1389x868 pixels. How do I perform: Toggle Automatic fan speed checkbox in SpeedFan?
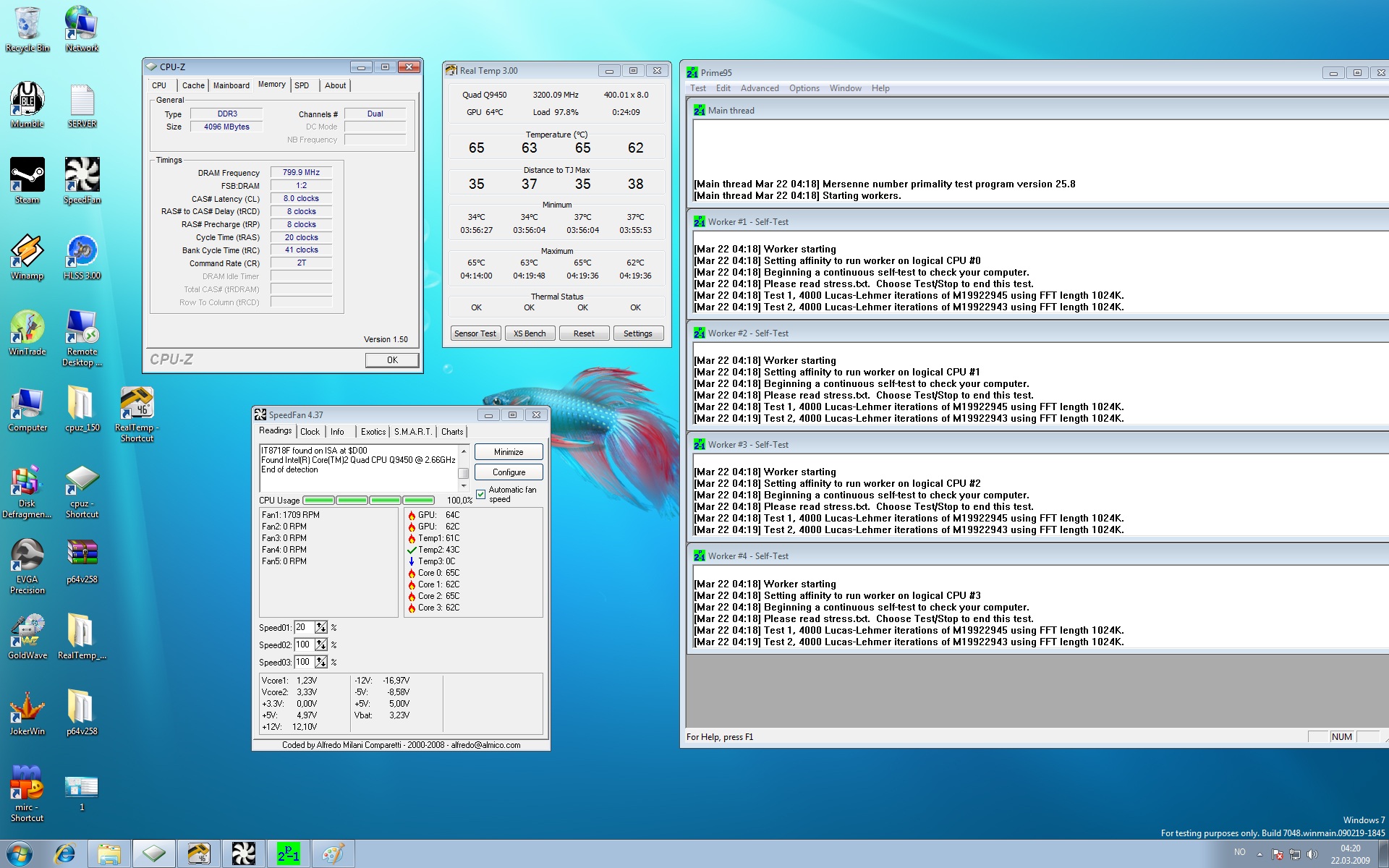coord(480,494)
